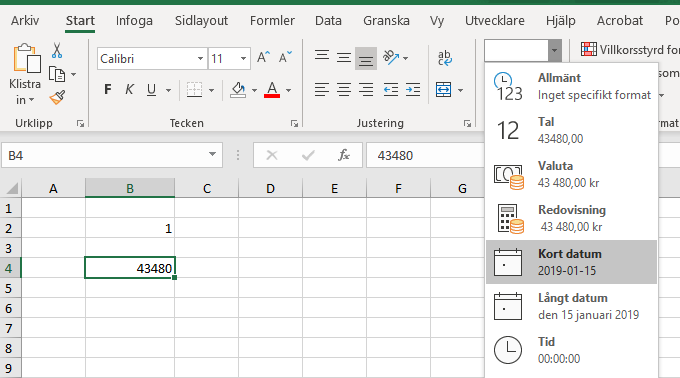This screenshot has width=680, height=378.
Task: Toggle underline with the U button
Action: pyautogui.click(x=151, y=90)
